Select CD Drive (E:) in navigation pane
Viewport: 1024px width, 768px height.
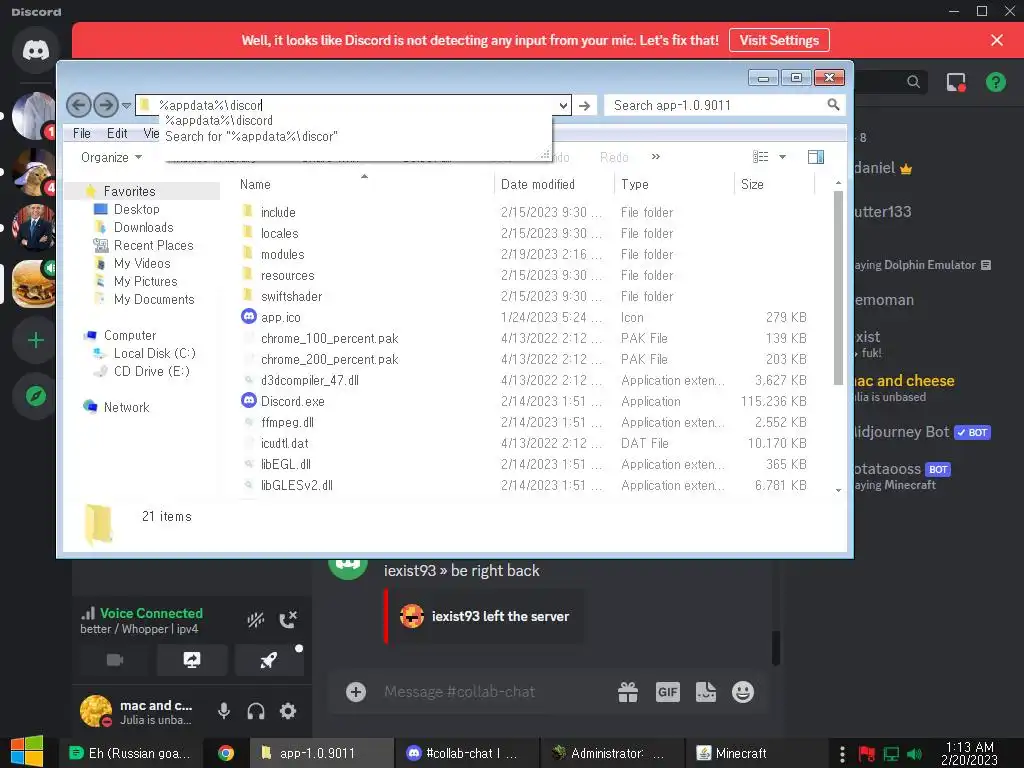click(152, 372)
